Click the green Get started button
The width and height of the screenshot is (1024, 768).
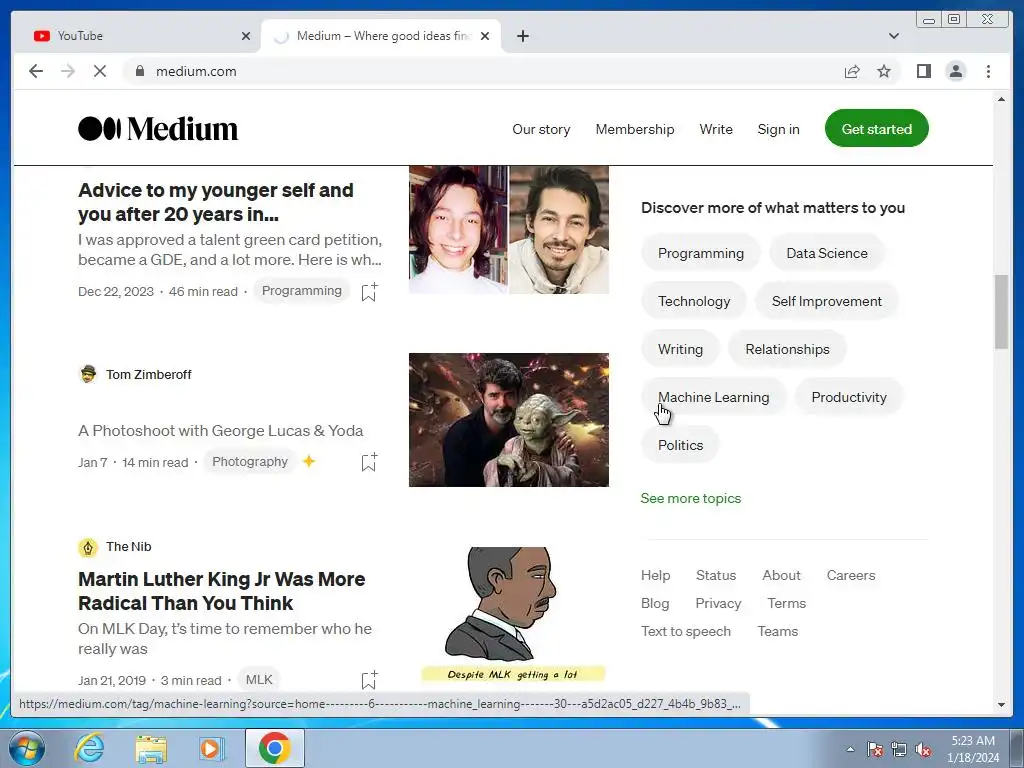876,129
